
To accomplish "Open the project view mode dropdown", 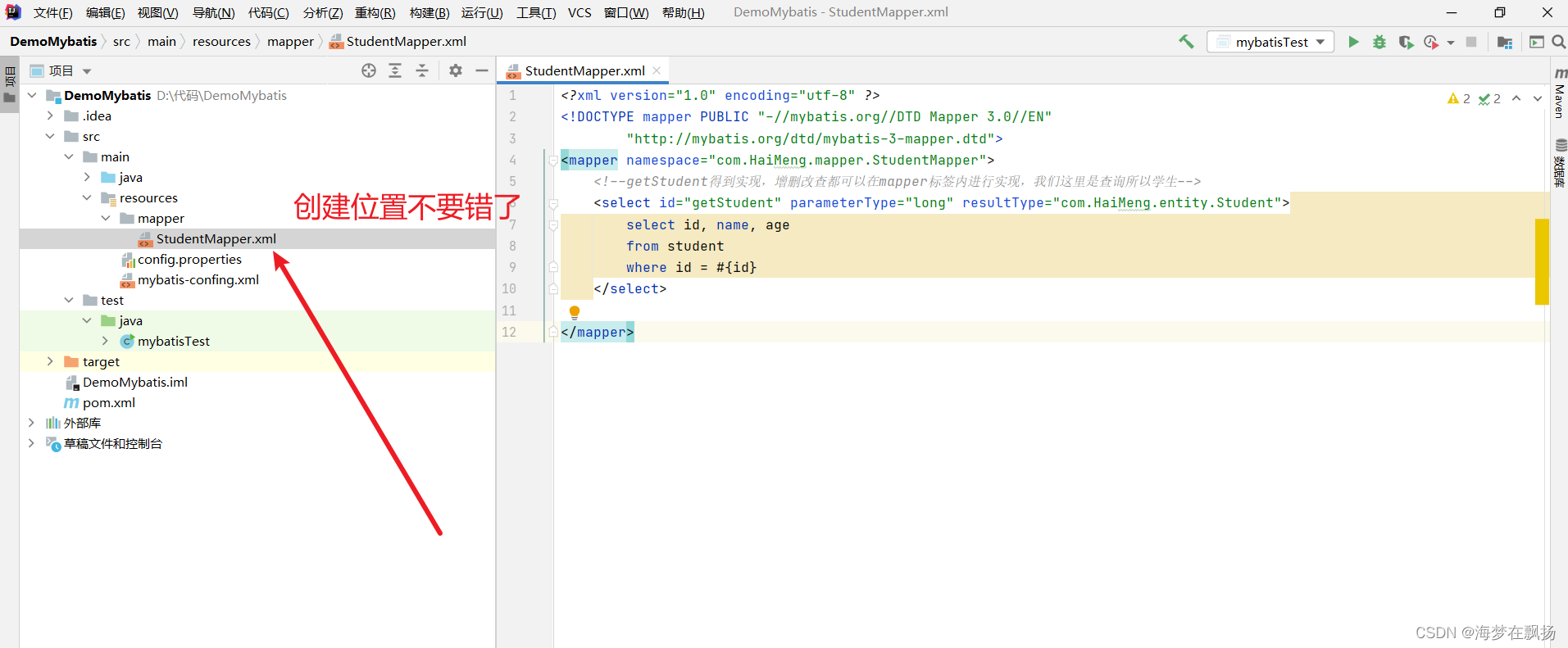I will coord(87,71).
